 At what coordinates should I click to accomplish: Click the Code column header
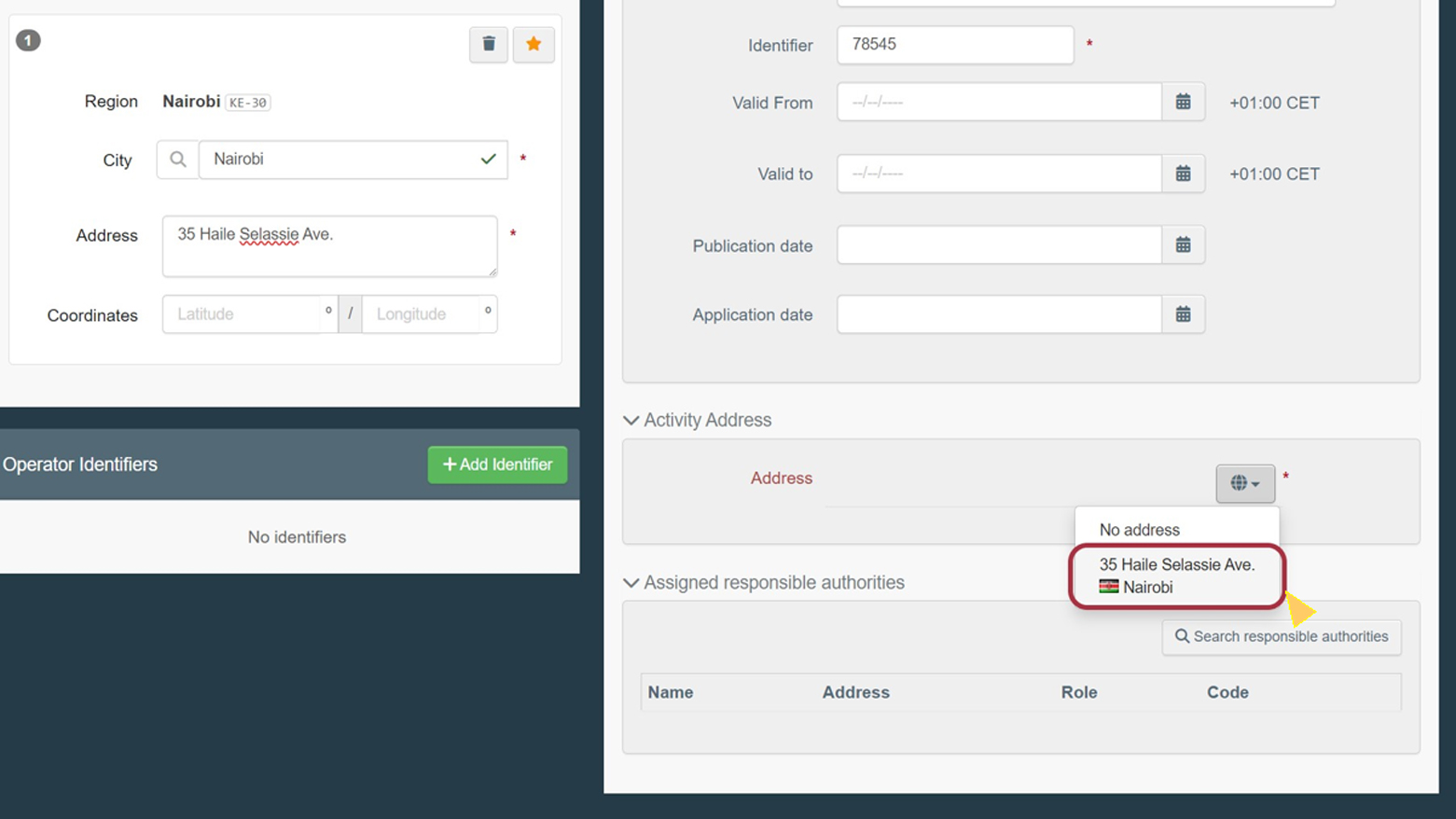[1227, 692]
